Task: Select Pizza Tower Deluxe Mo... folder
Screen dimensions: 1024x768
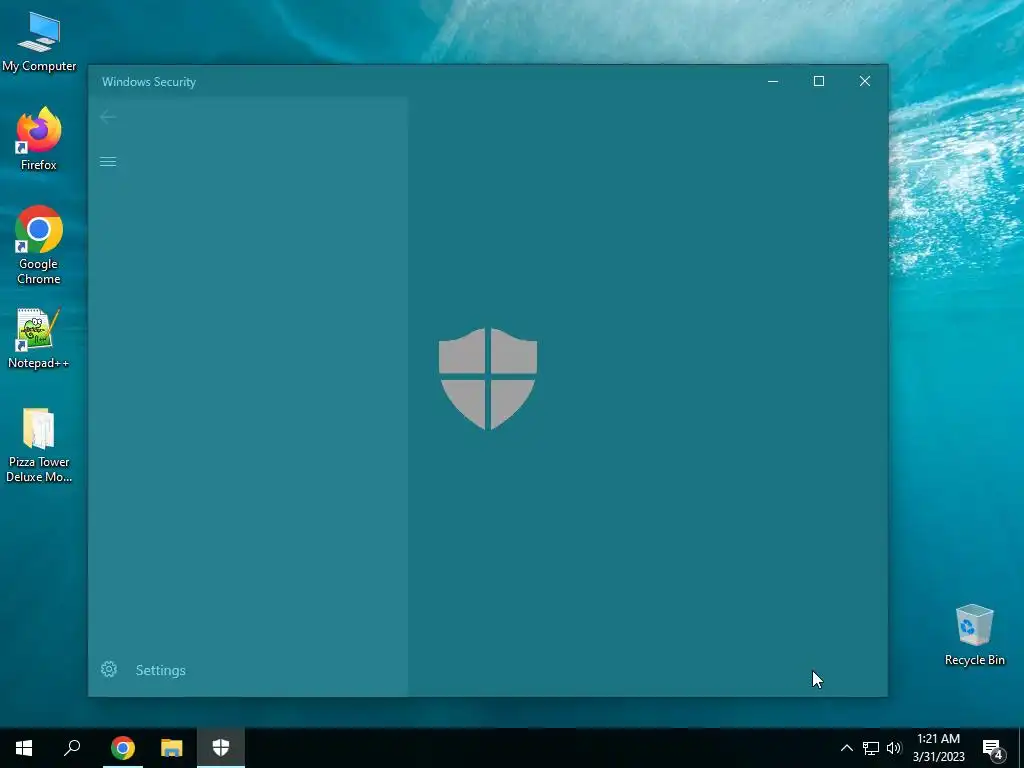Action: pyautogui.click(x=39, y=445)
